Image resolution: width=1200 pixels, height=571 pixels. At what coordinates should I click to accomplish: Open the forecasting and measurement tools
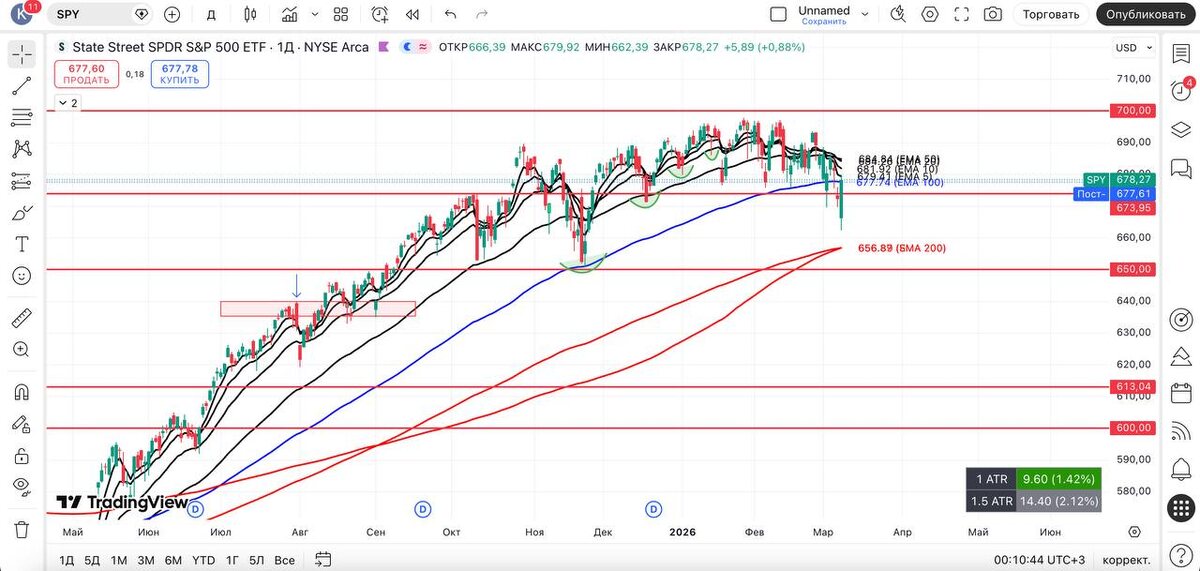[x=21, y=181]
